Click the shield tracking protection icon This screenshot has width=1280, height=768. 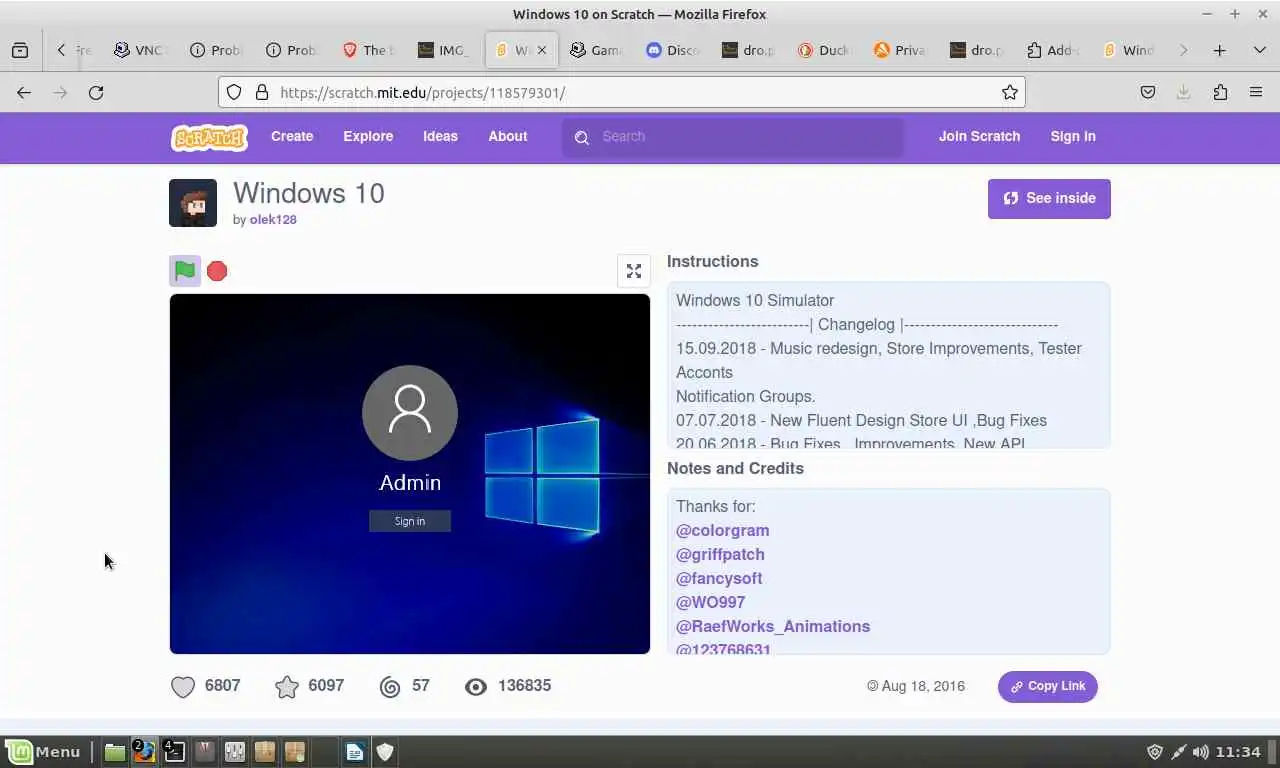[234, 92]
